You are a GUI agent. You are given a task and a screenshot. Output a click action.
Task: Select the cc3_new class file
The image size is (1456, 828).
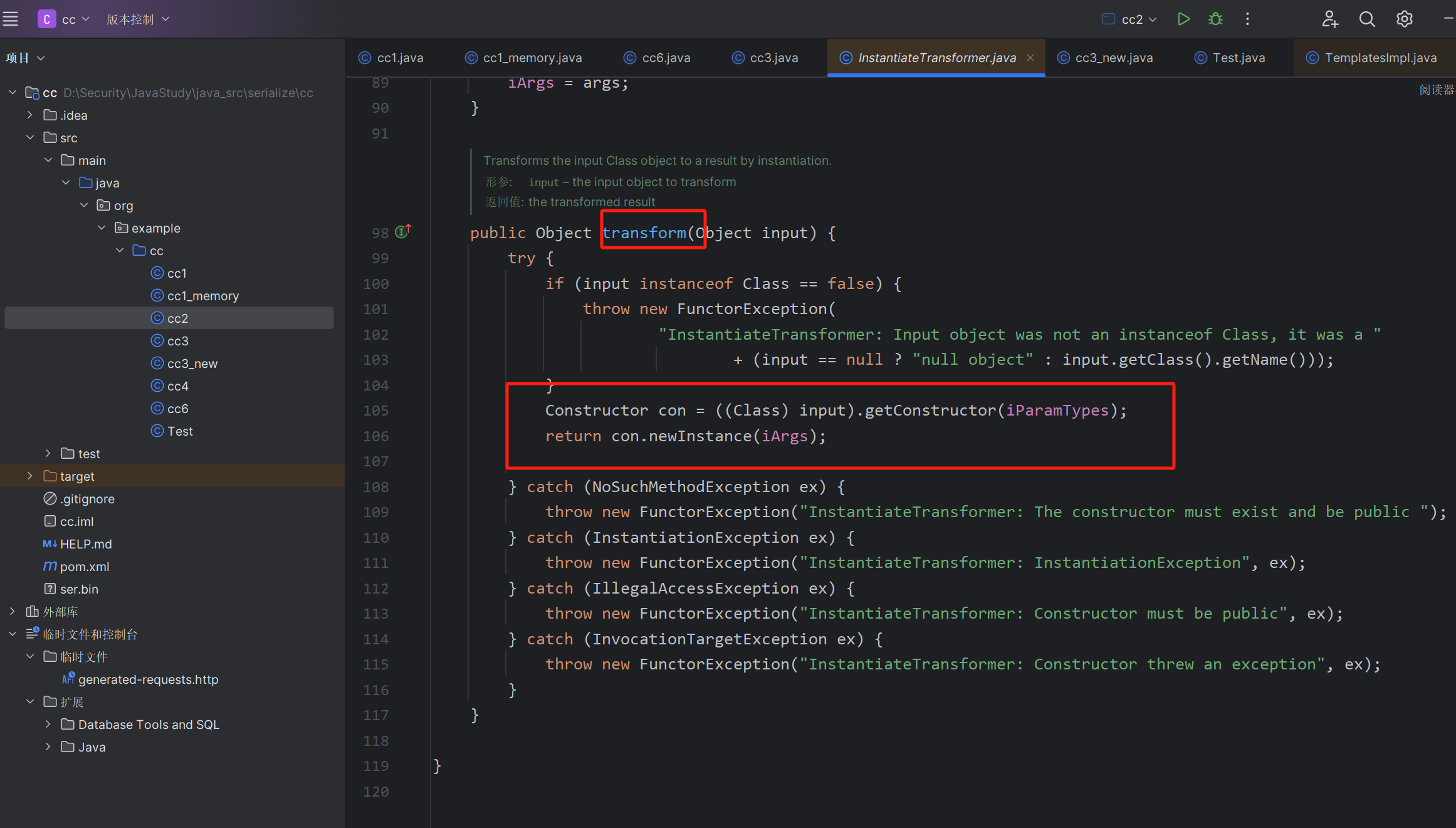point(192,364)
